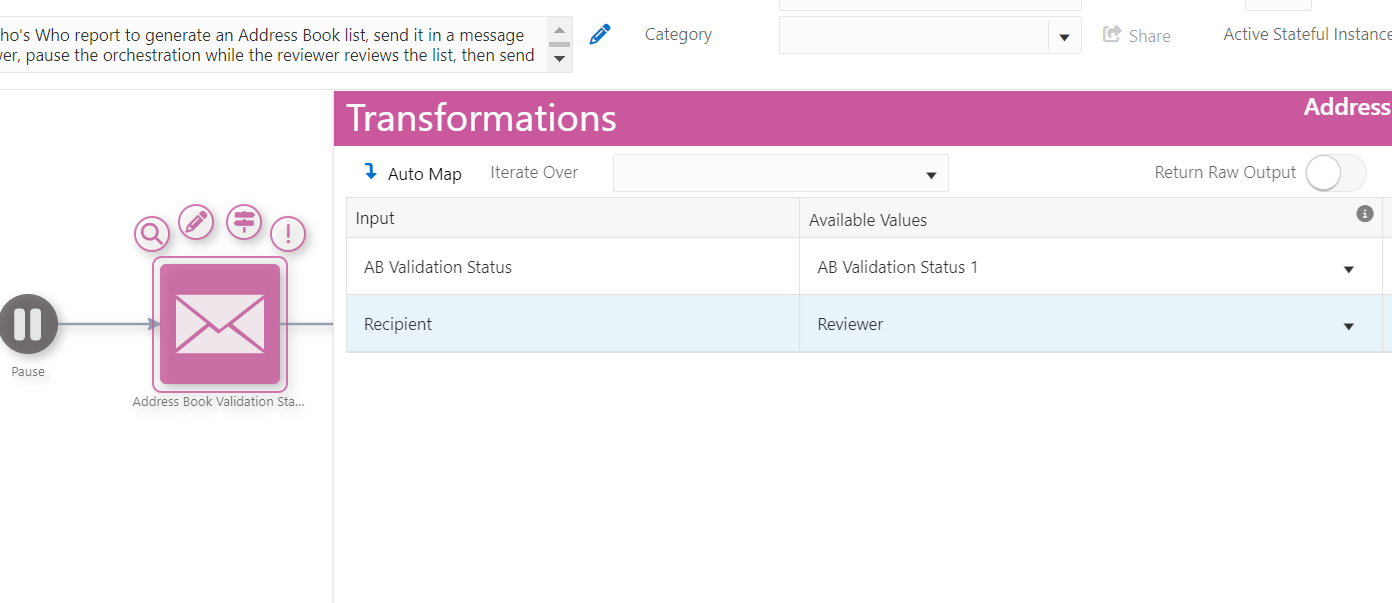Click the Recipient input cell
This screenshot has width=1392, height=603.
(573, 324)
